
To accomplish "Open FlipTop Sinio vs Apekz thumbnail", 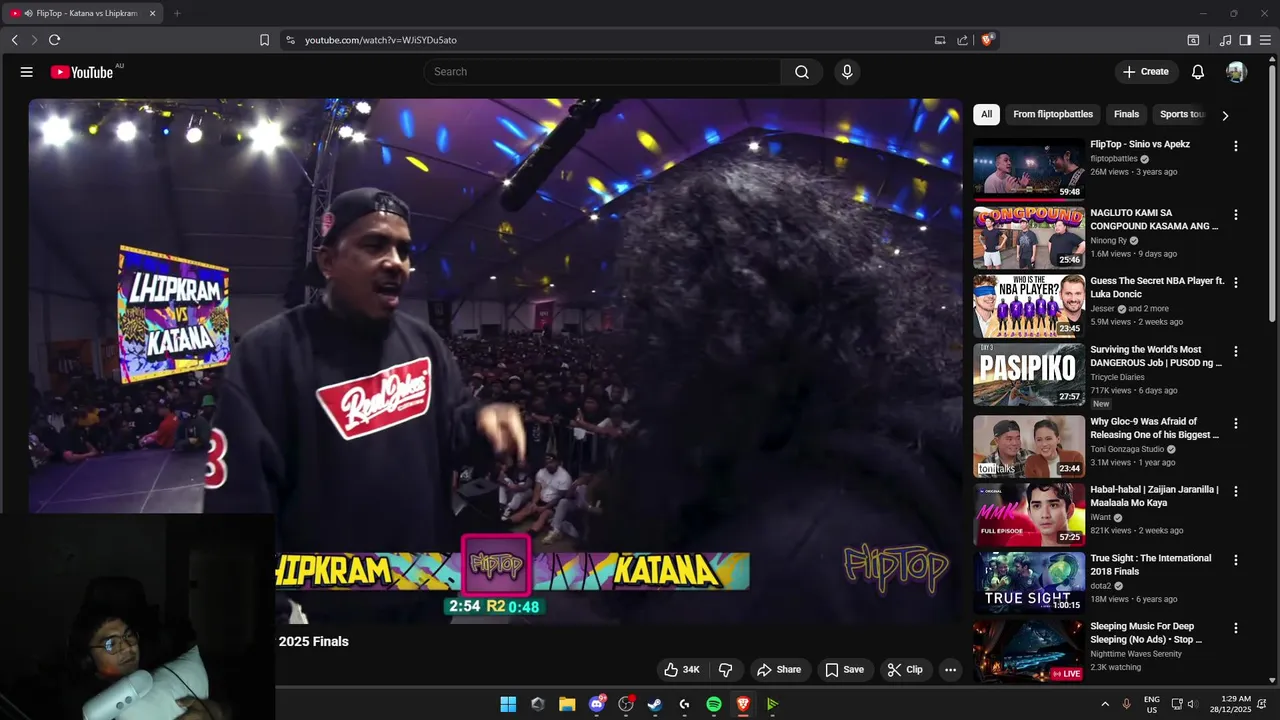I will (1029, 168).
